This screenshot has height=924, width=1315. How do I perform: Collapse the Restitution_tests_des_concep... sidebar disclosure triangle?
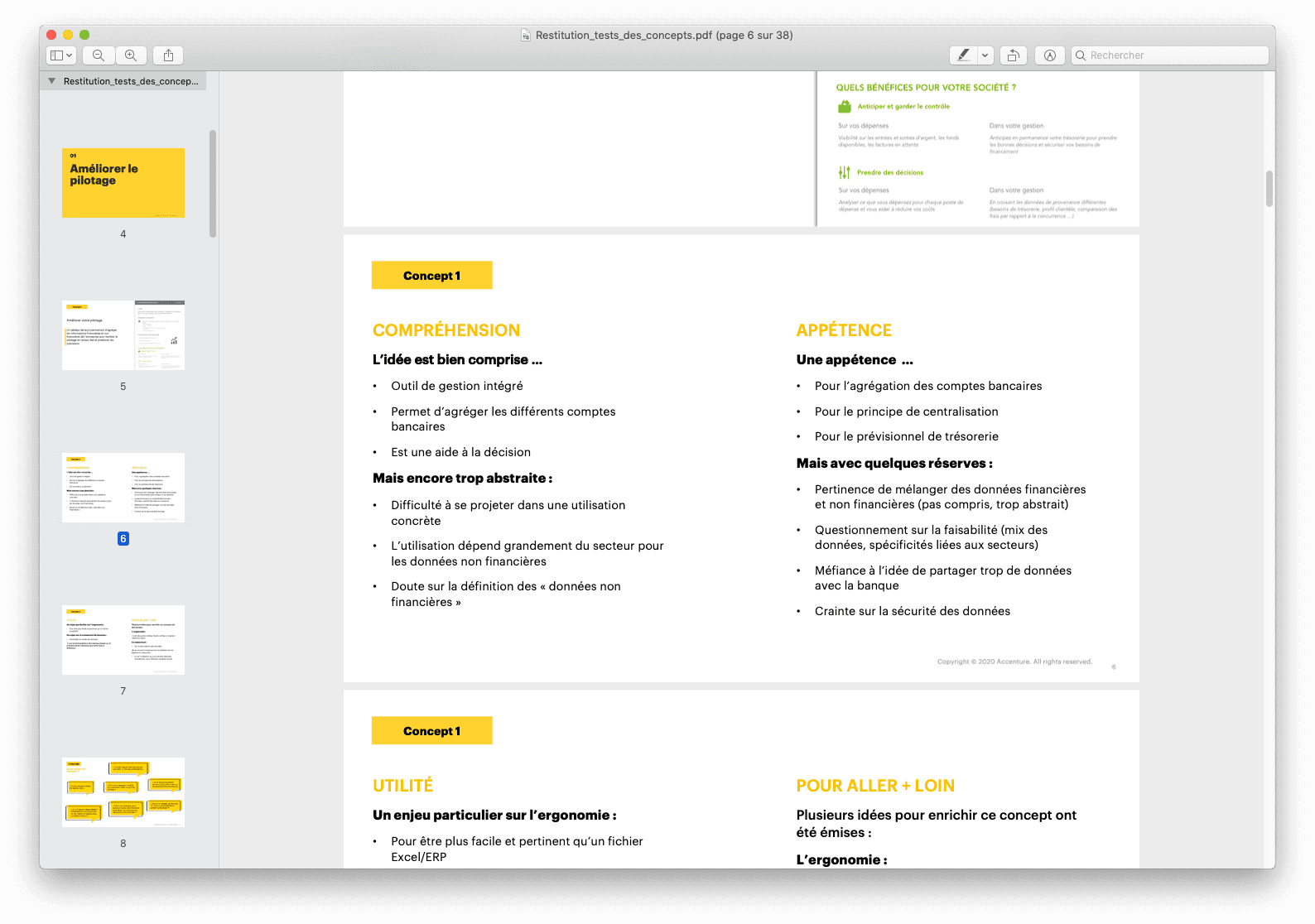[52, 81]
